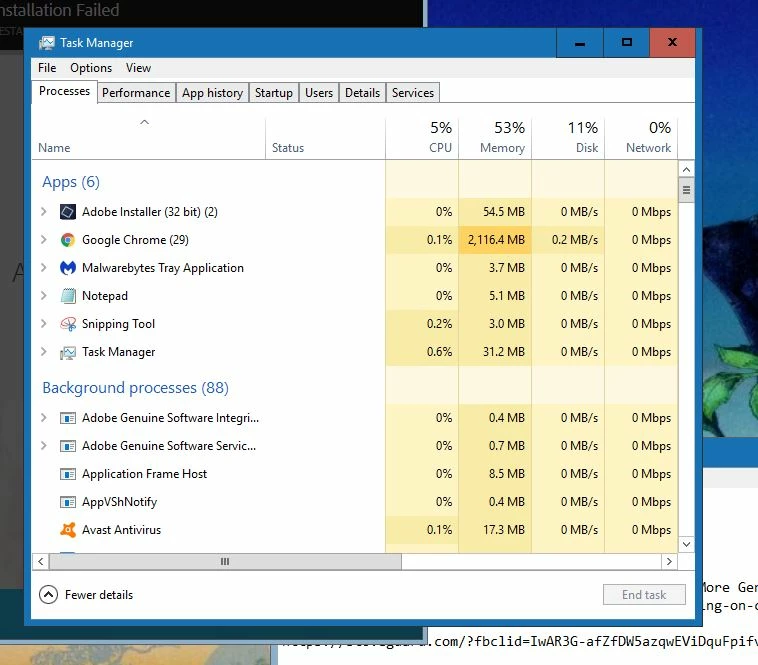Viewport: 758px width, 665px height.
Task: Expand the Notepad process row
Action: coord(44,296)
